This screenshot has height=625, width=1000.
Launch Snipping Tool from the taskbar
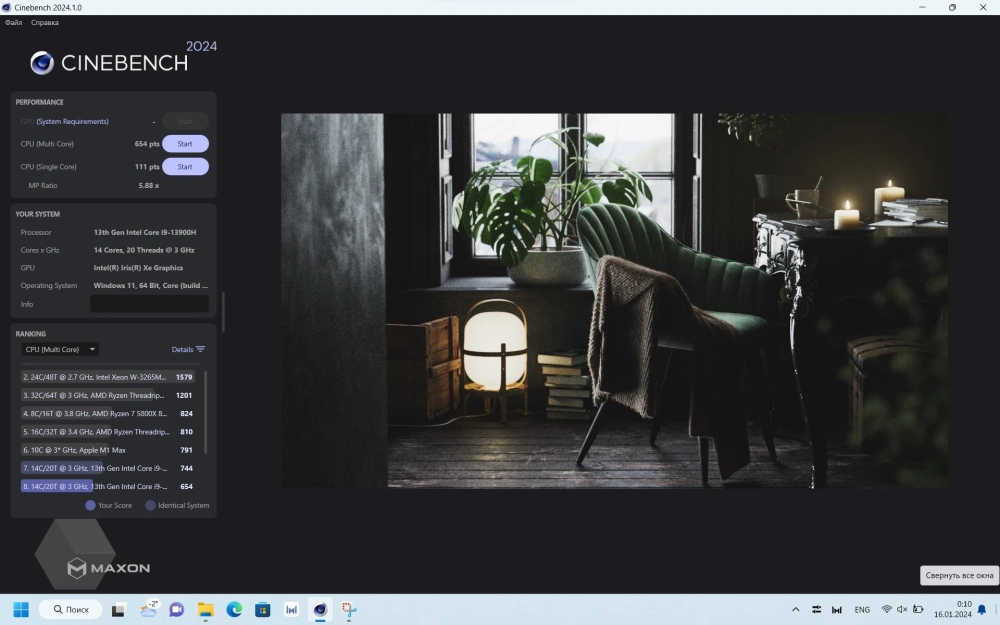click(x=349, y=609)
